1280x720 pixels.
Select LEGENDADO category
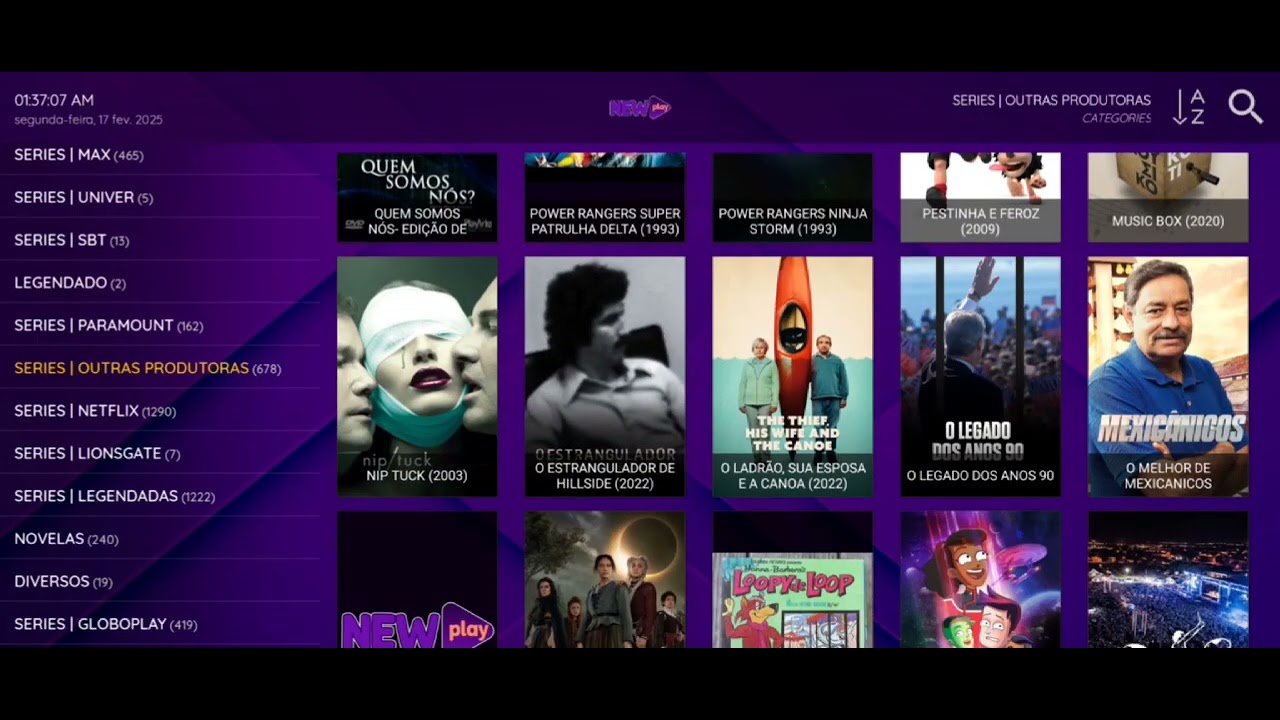click(x=160, y=283)
